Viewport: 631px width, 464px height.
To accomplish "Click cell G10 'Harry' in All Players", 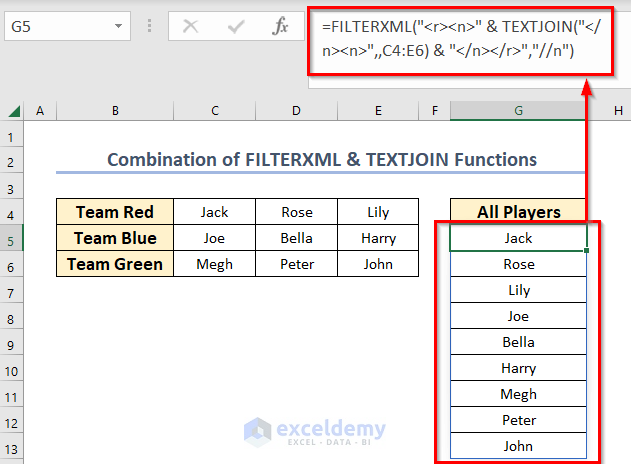I will pyautogui.click(x=518, y=368).
